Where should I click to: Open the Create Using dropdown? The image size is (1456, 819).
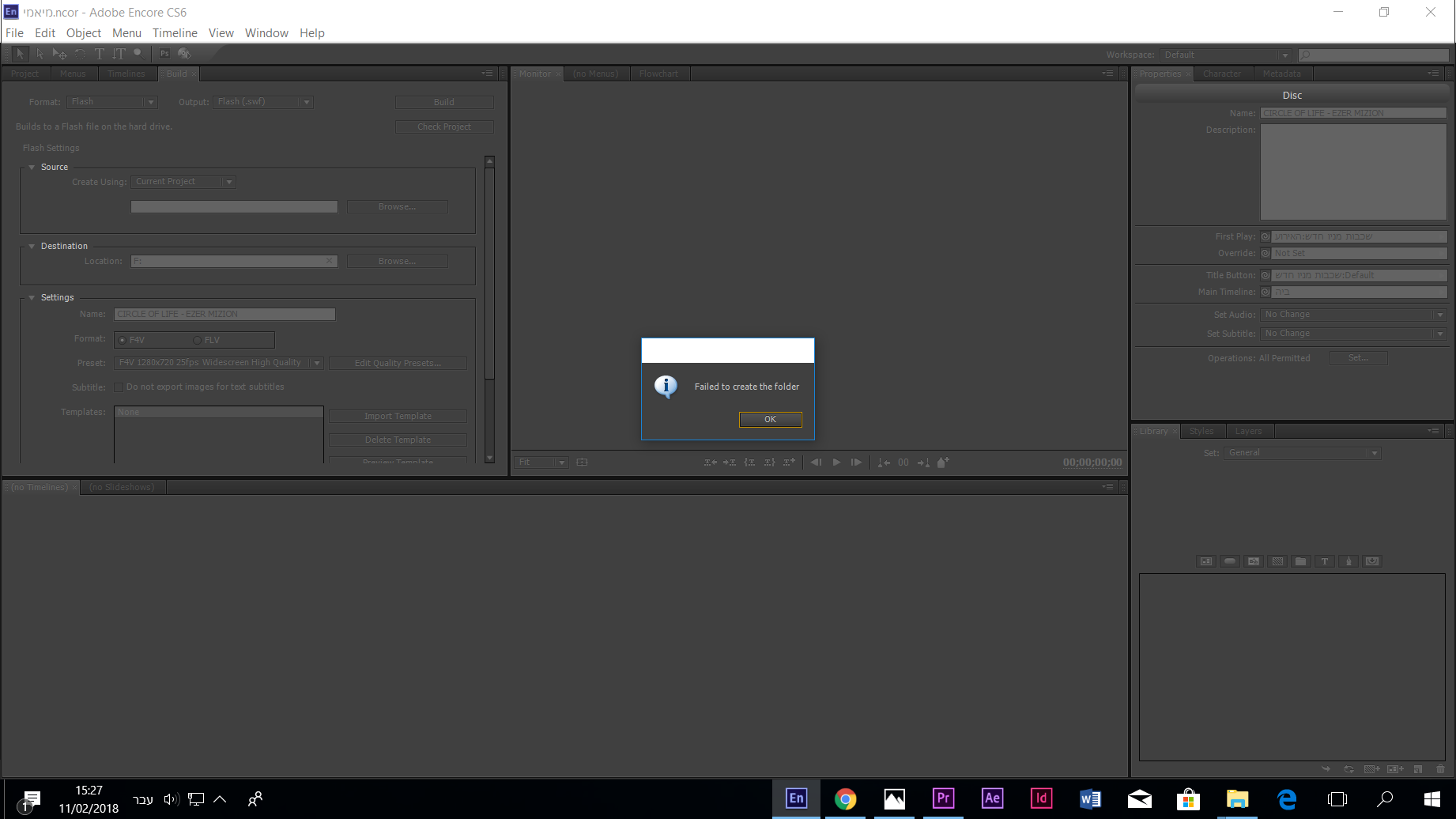[x=183, y=182]
